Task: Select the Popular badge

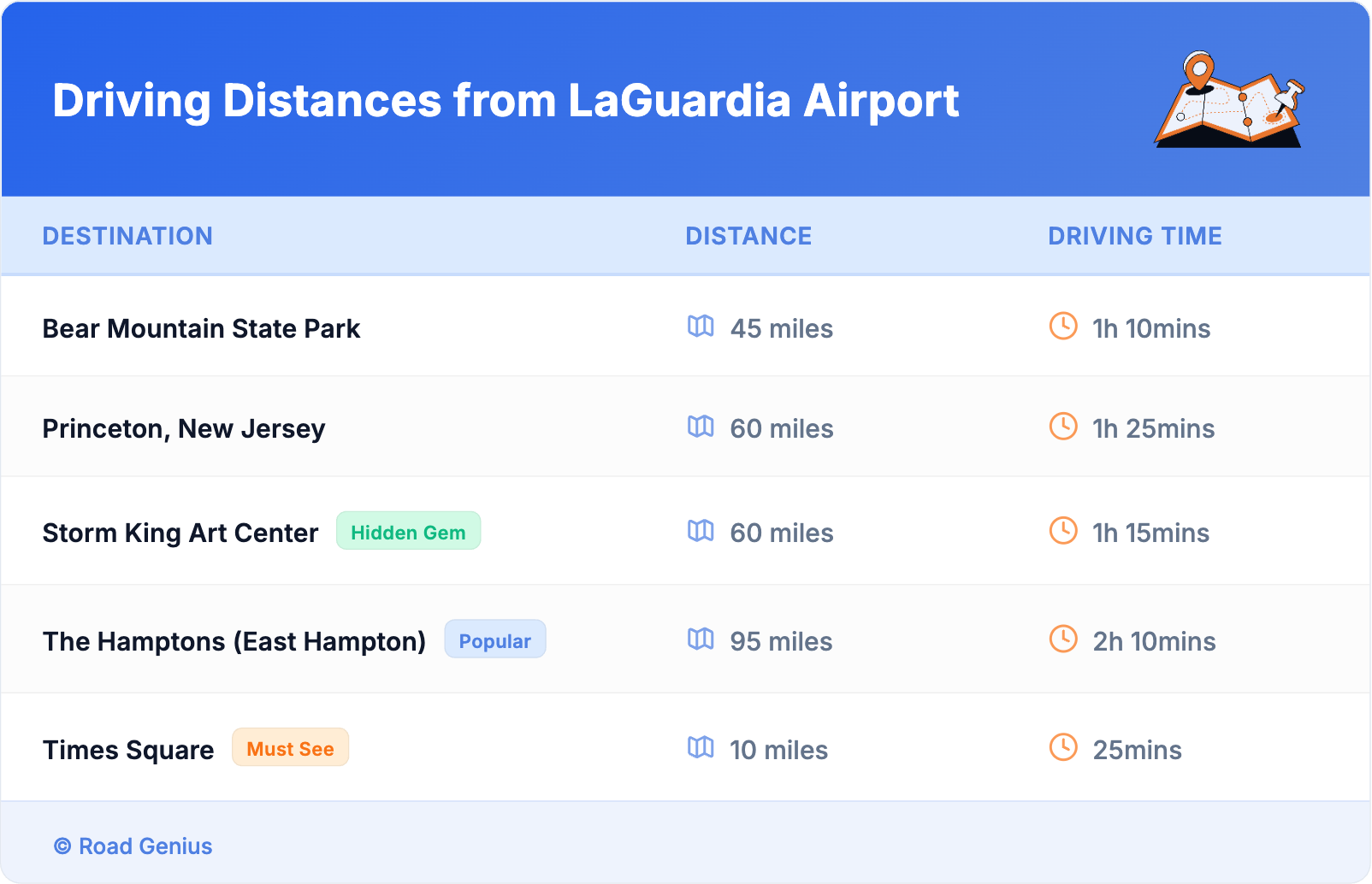Action: pyautogui.click(x=494, y=640)
